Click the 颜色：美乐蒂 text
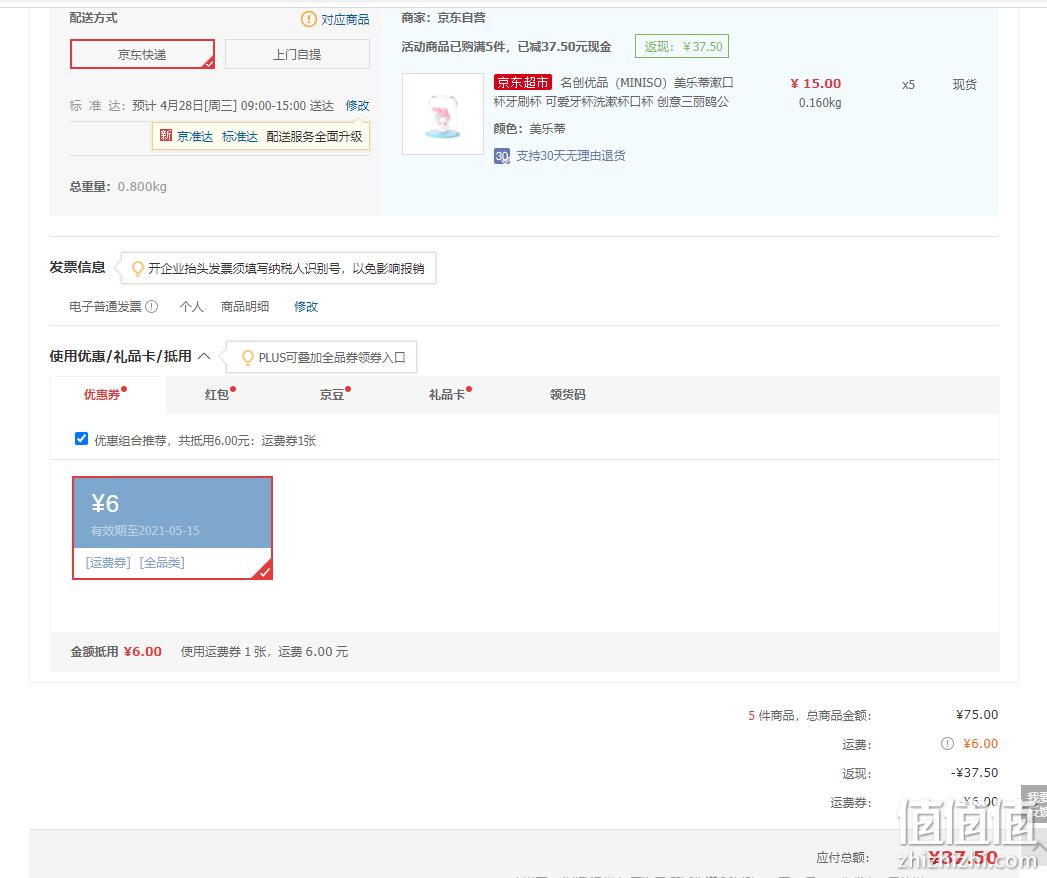This screenshot has height=878, width=1047. click(530, 128)
